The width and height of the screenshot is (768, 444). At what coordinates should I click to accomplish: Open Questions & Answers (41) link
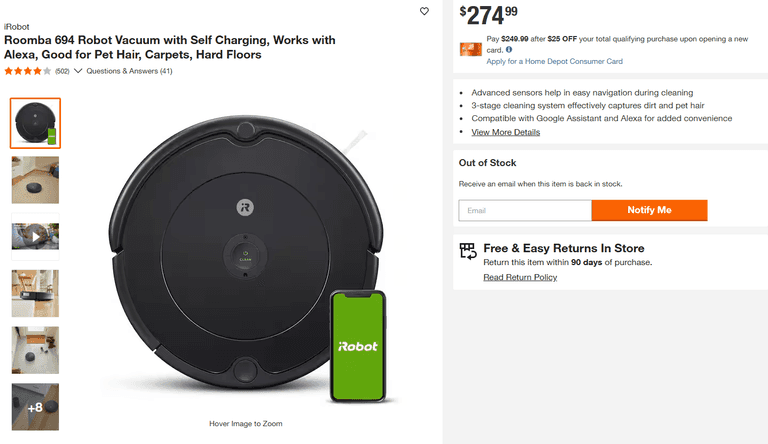click(129, 71)
